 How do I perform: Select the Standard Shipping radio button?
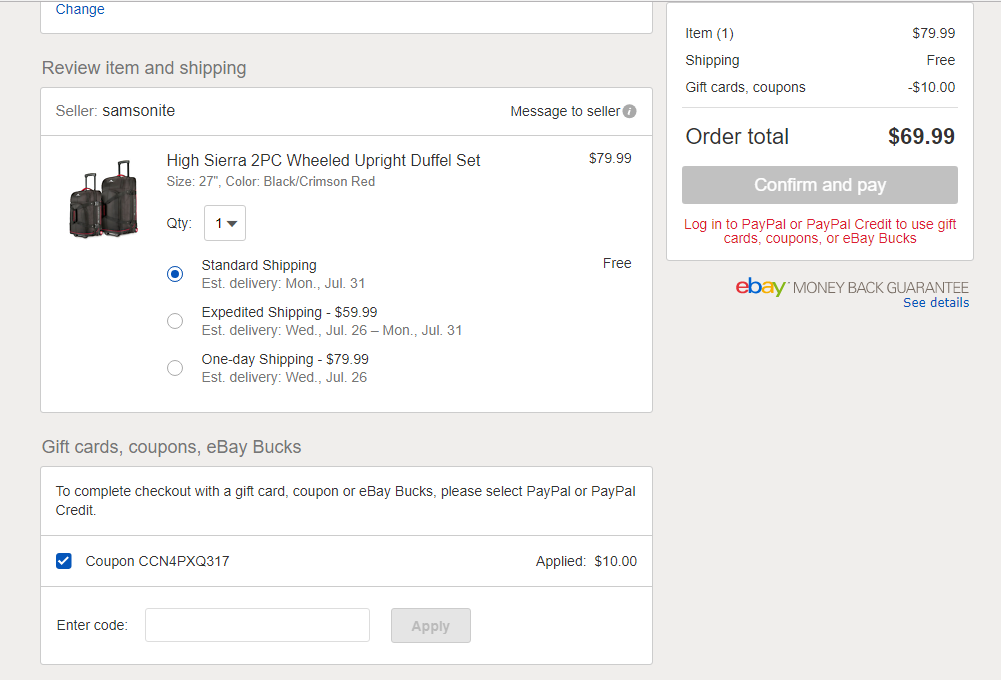(175, 274)
